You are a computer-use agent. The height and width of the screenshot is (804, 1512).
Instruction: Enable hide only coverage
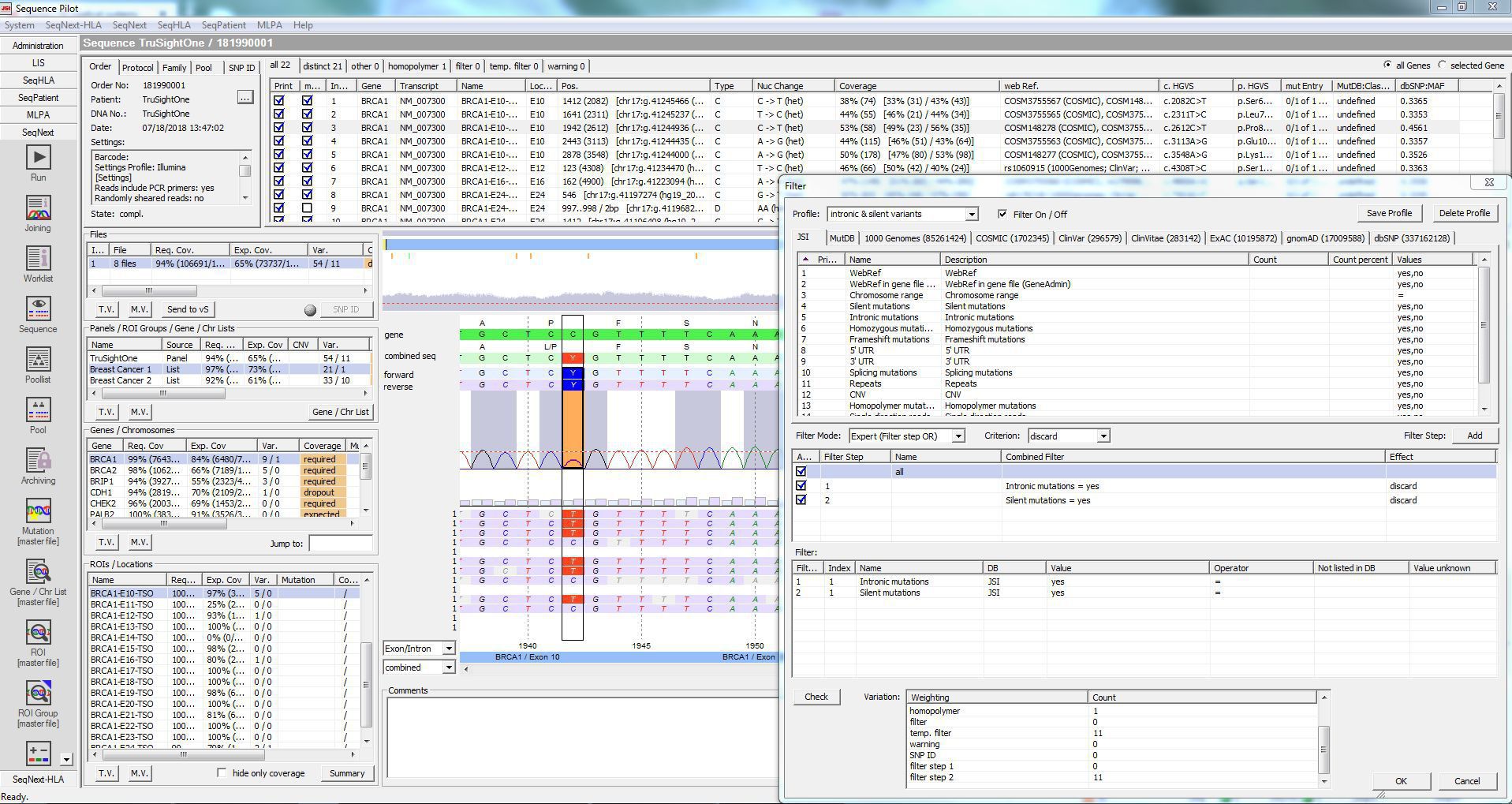click(222, 773)
